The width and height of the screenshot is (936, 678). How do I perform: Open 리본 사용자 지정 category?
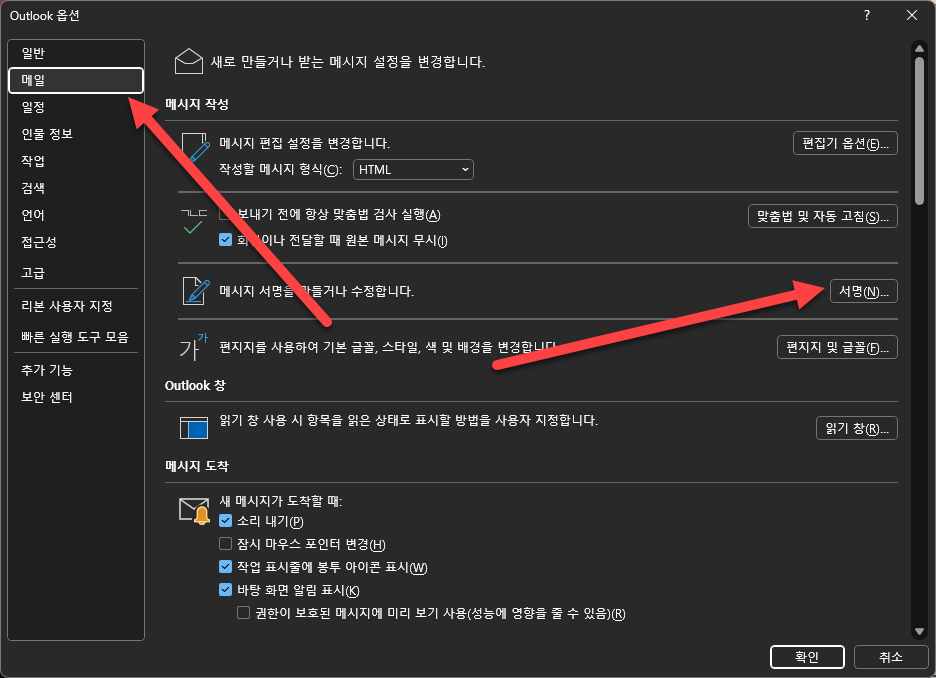coord(76,306)
